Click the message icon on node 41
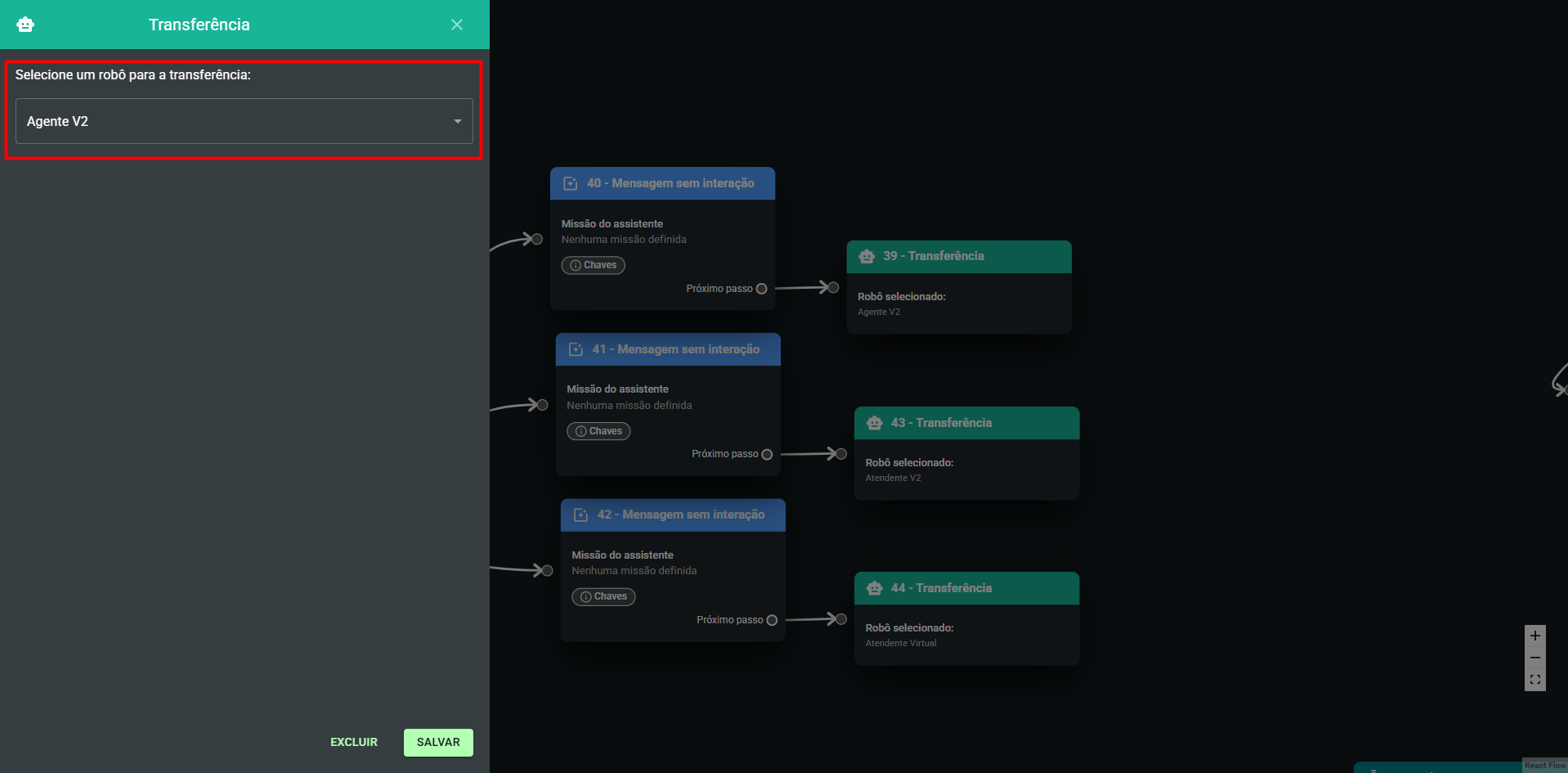The width and height of the screenshot is (1568, 773). [576, 349]
